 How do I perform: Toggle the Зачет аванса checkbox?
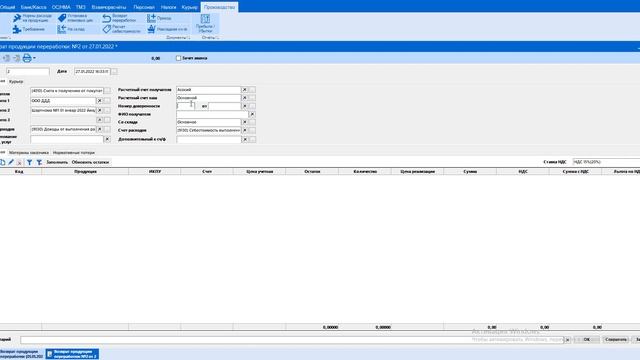pos(178,58)
